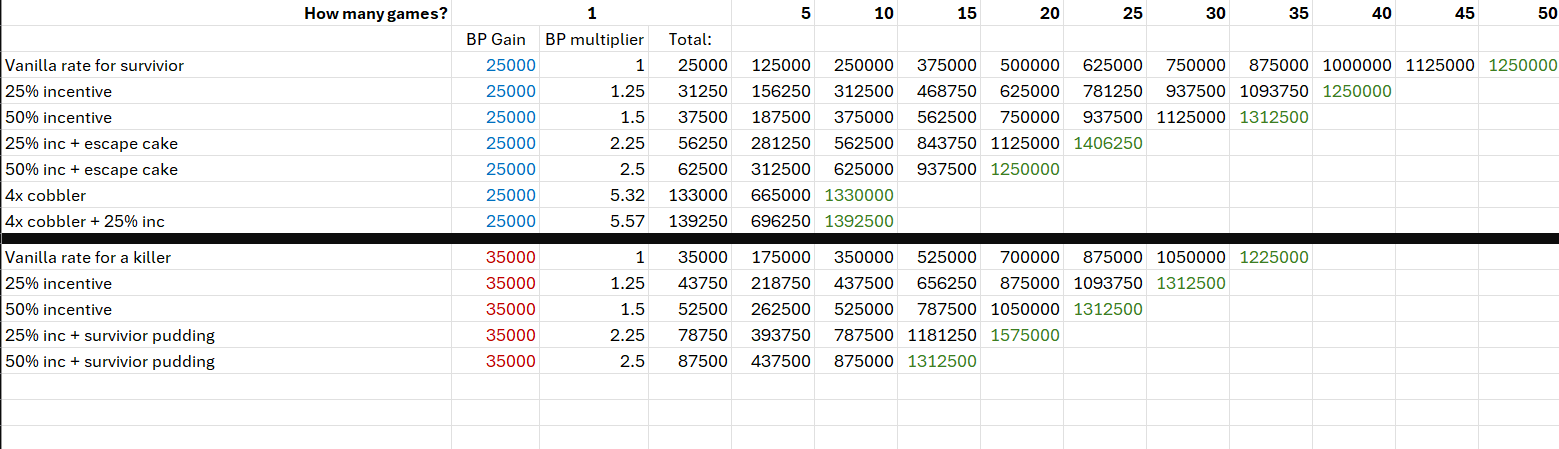The height and width of the screenshot is (449, 1559).
Task: Click the 'Vanilla rate for survivior' row label
Action: click(x=226, y=65)
